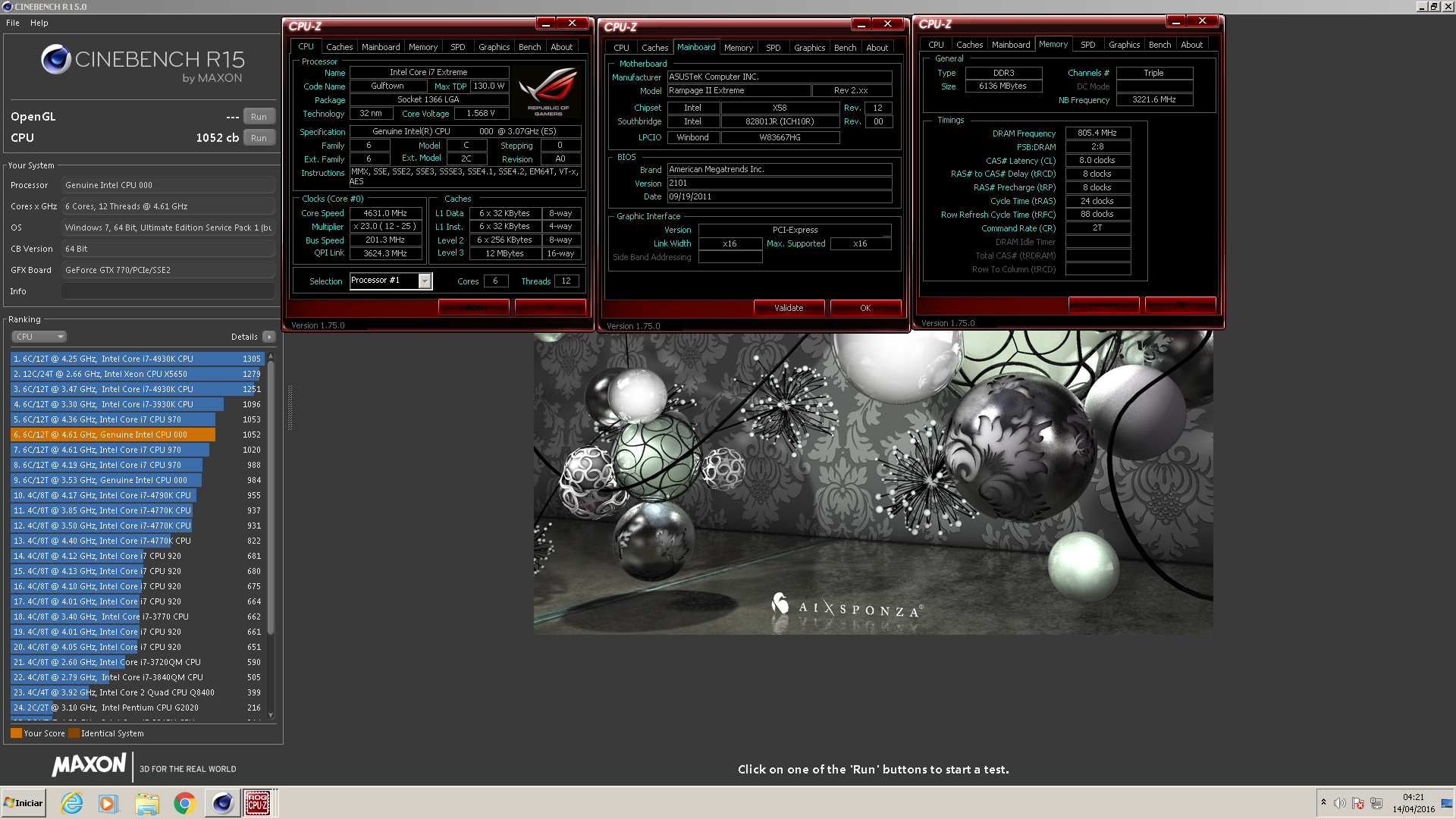Viewport: 1456px width, 819px height.
Task: Open the Processor #1 selection dropdown
Action: point(391,281)
